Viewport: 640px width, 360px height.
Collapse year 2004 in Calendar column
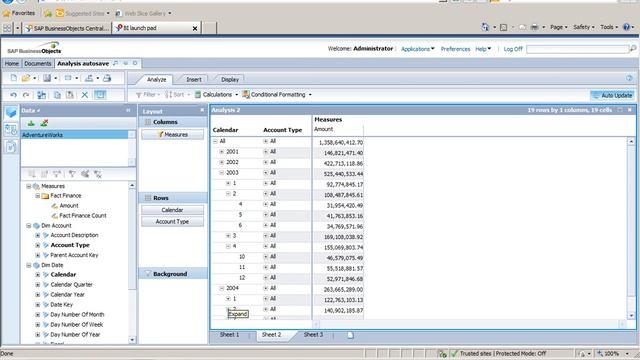click(x=222, y=288)
